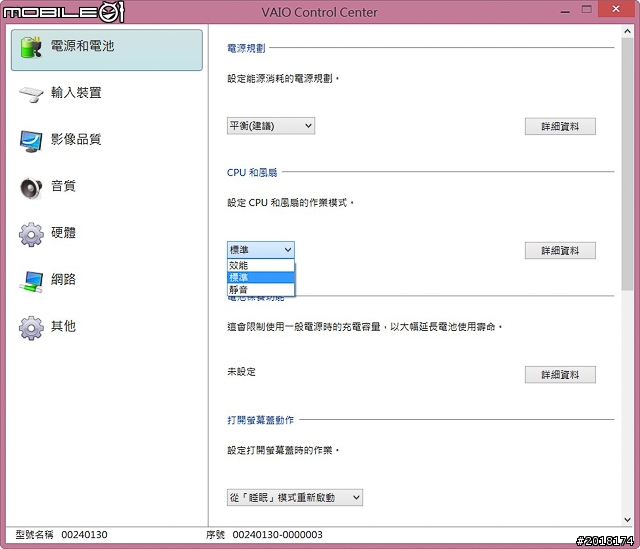The width and height of the screenshot is (640, 549).
Task: Click the 網路 network computer icon
Action: 31,281
